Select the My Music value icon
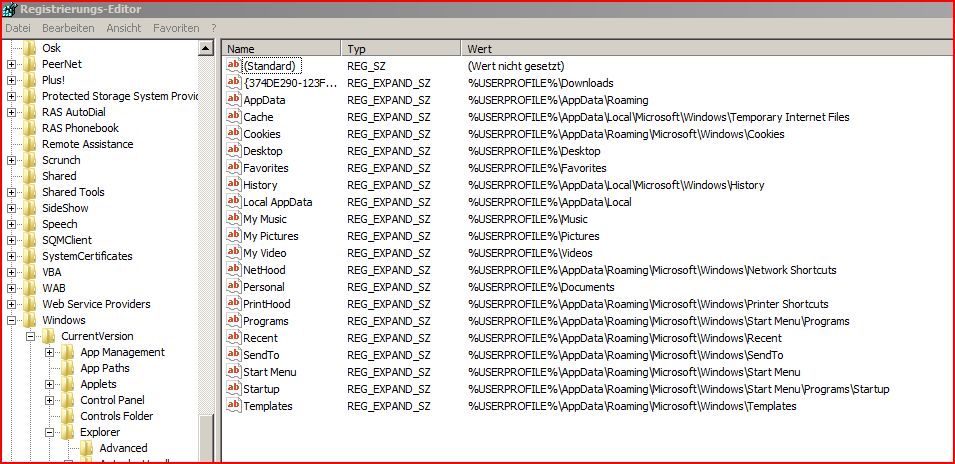 click(x=234, y=219)
